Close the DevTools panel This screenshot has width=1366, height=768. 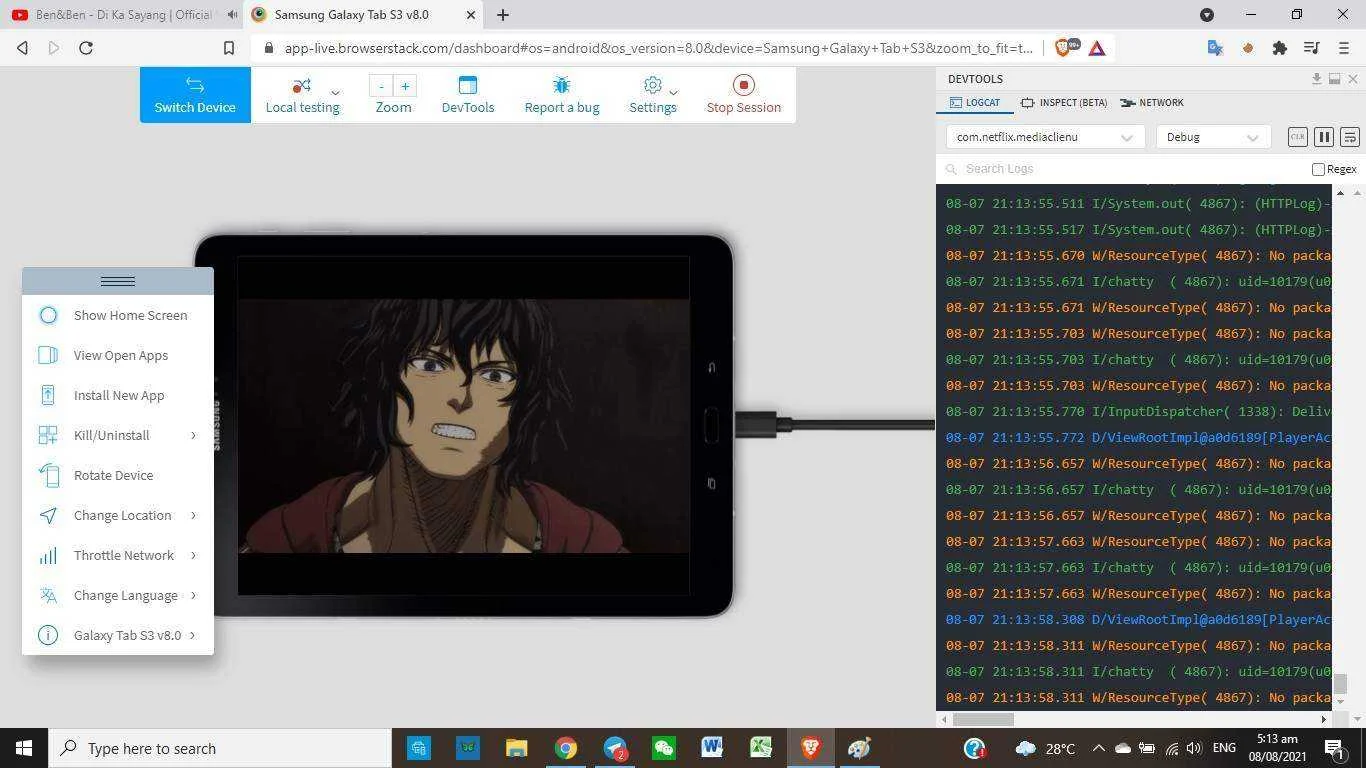(x=1353, y=79)
